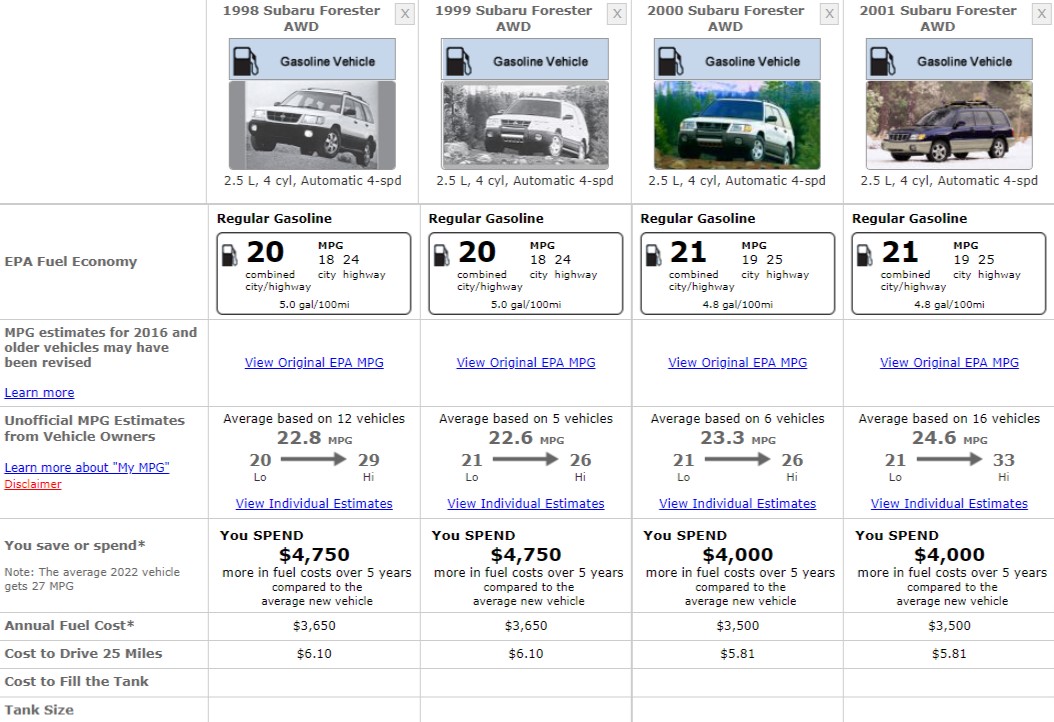Click gas pump icon for 2001 Forester header
Viewport: 1054px width, 722px height.
click(883, 61)
